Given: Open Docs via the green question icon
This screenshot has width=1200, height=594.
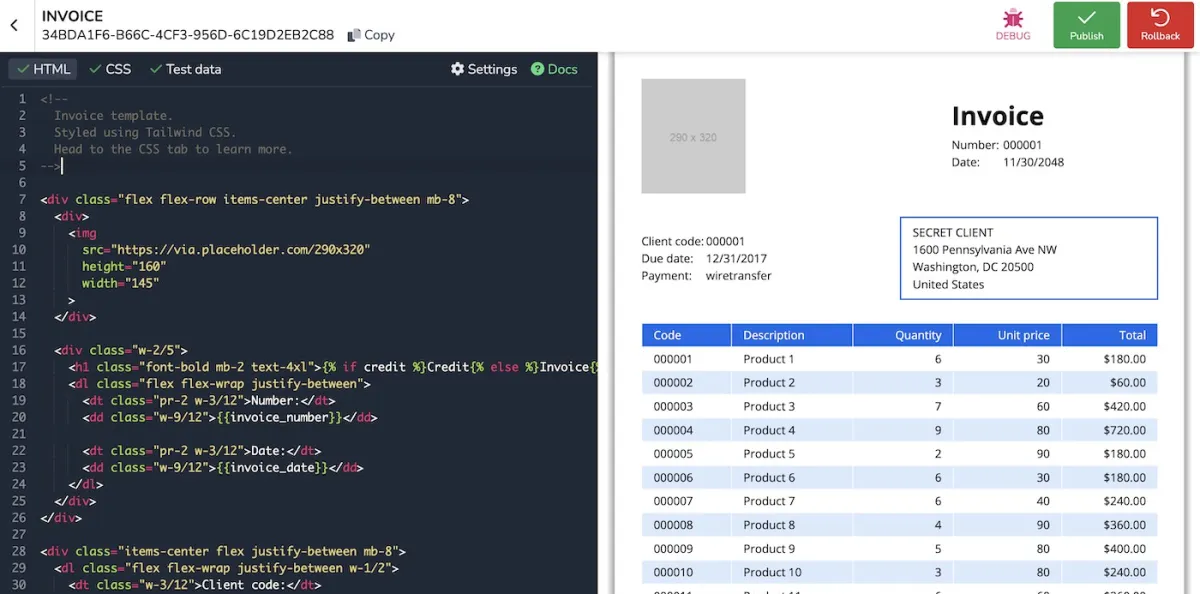Looking at the screenshot, I should 538,69.
